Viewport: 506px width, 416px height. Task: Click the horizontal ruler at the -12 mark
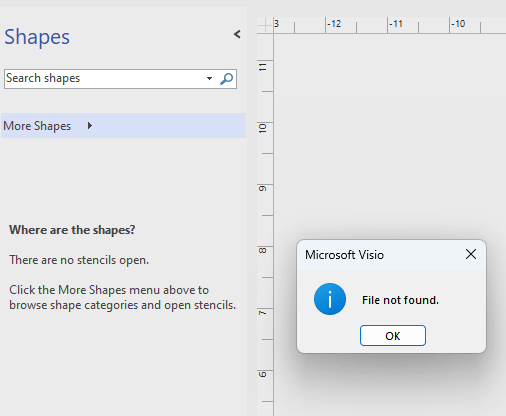[x=334, y=24]
